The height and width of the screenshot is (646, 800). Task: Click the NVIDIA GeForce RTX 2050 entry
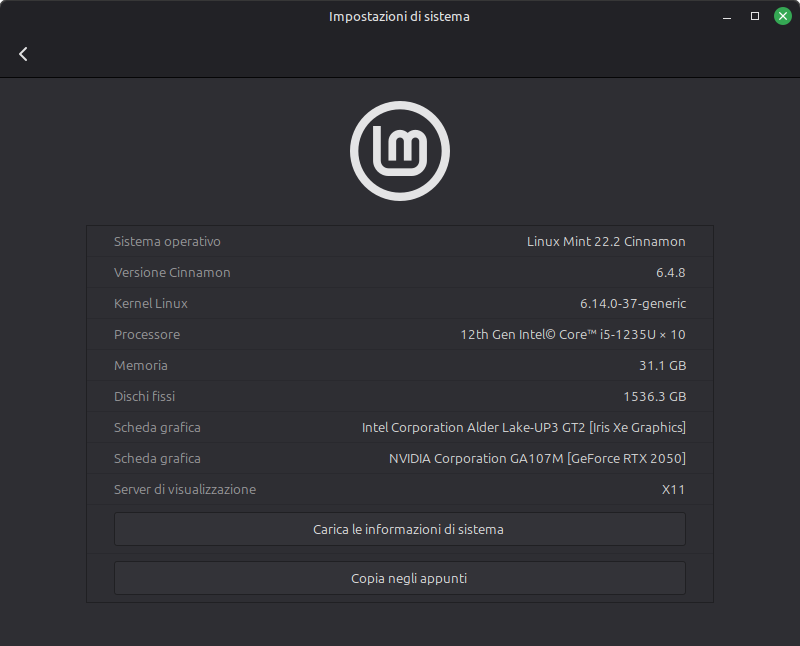click(537, 459)
